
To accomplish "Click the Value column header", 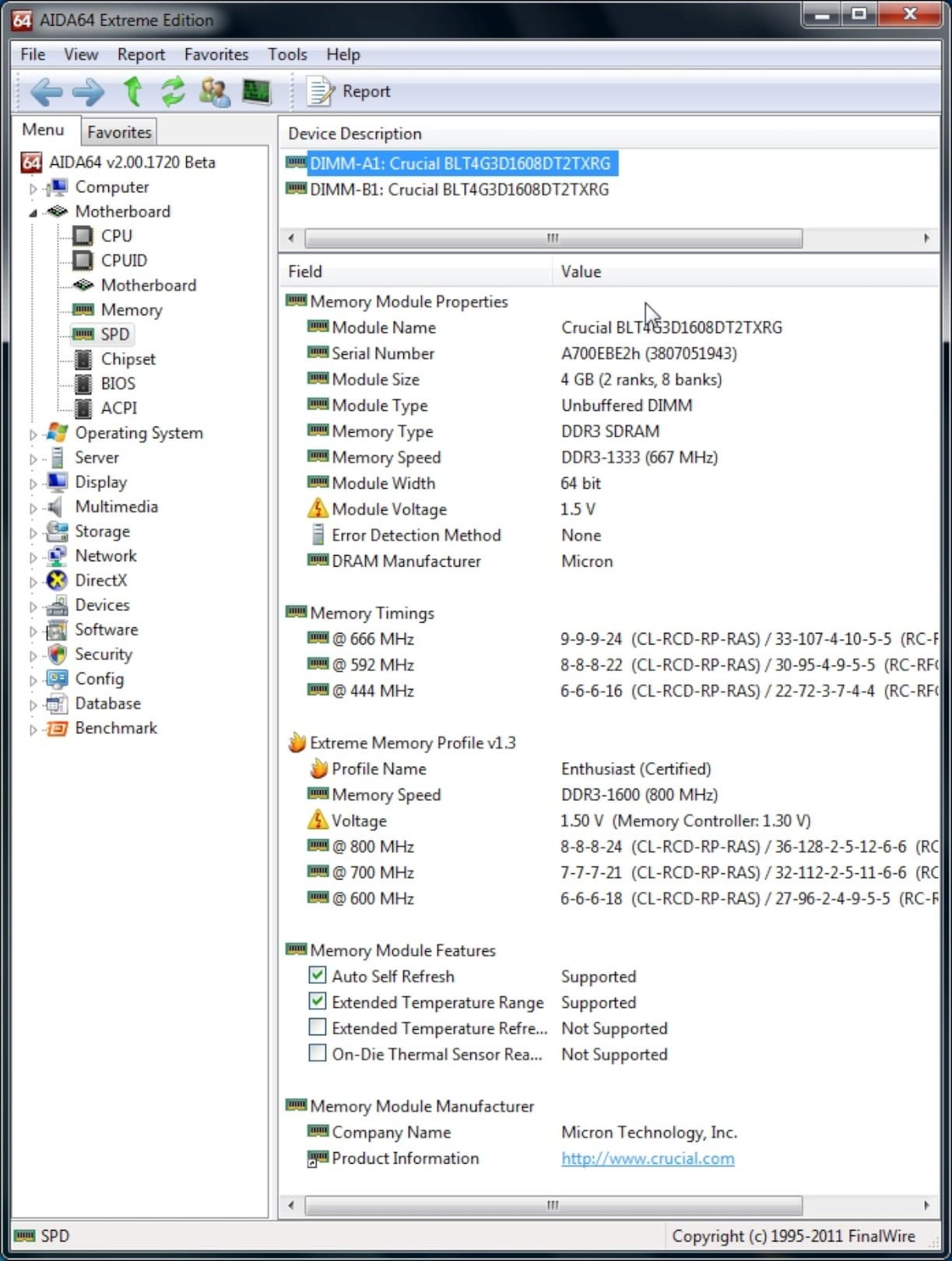I will [x=746, y=272].
